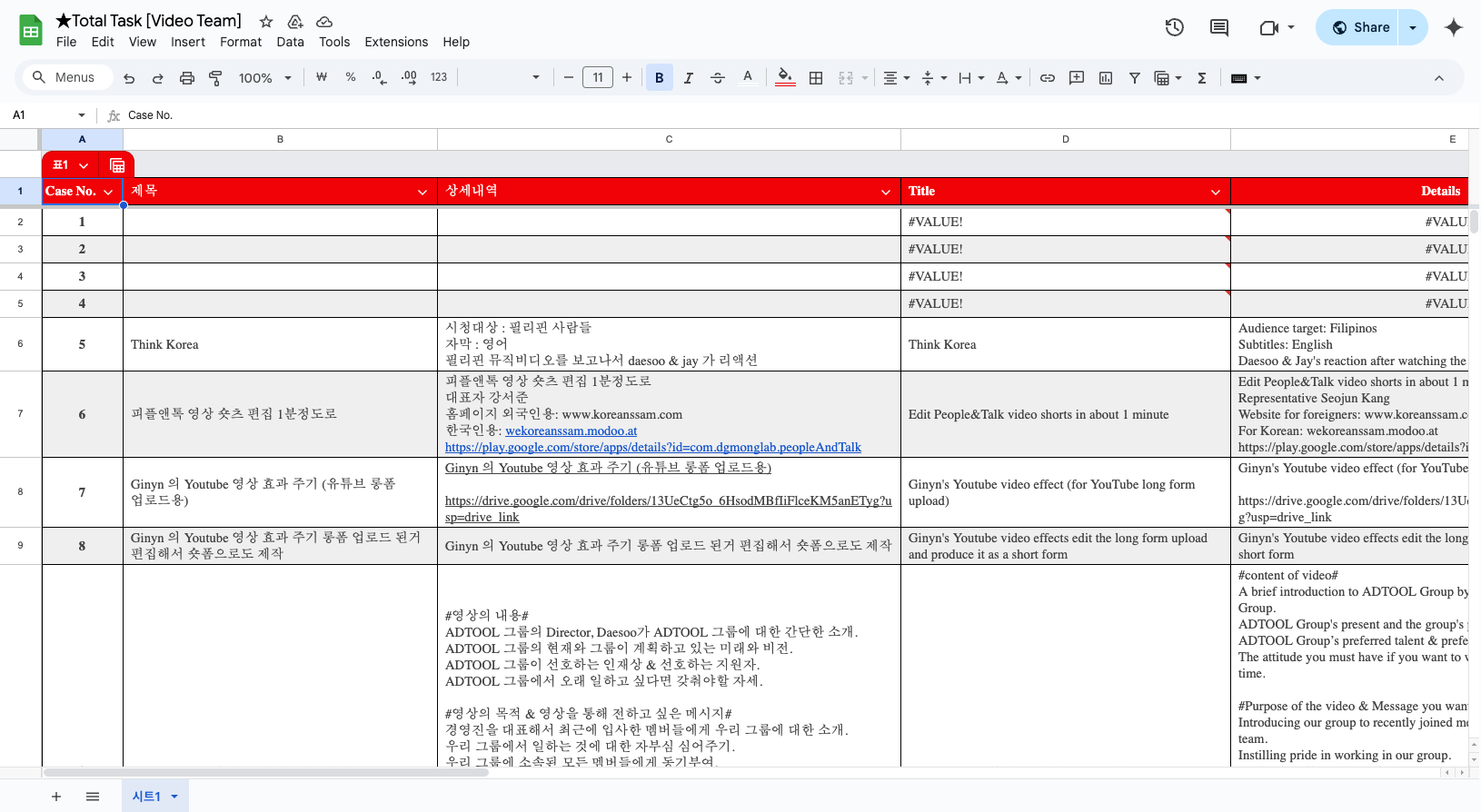The width and height of the screenshot is (1481, 812).
Task: Click the Gemini sparkle icon
Action: (1454, 27)
